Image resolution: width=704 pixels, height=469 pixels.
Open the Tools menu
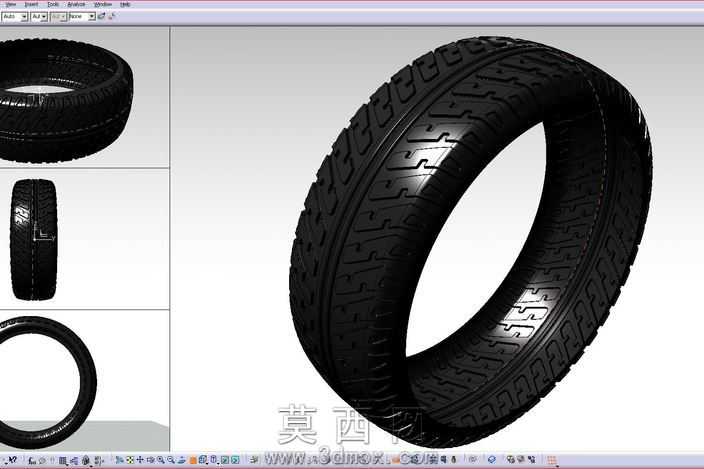point(53,4)
